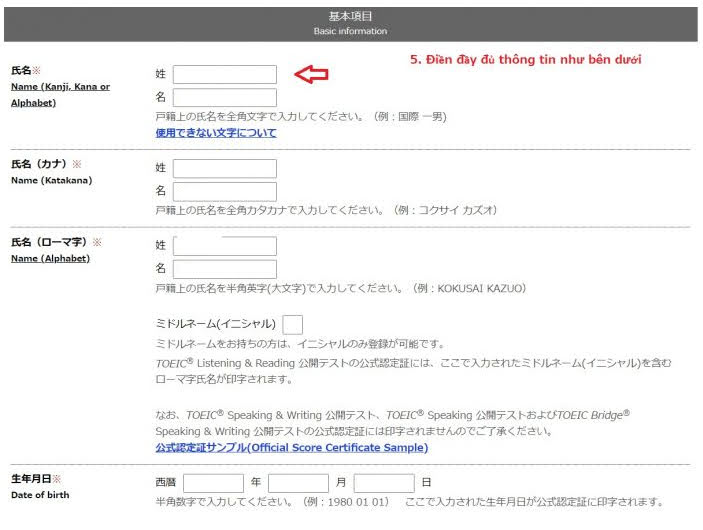Click the birth day field before 日

coord(384,483)
